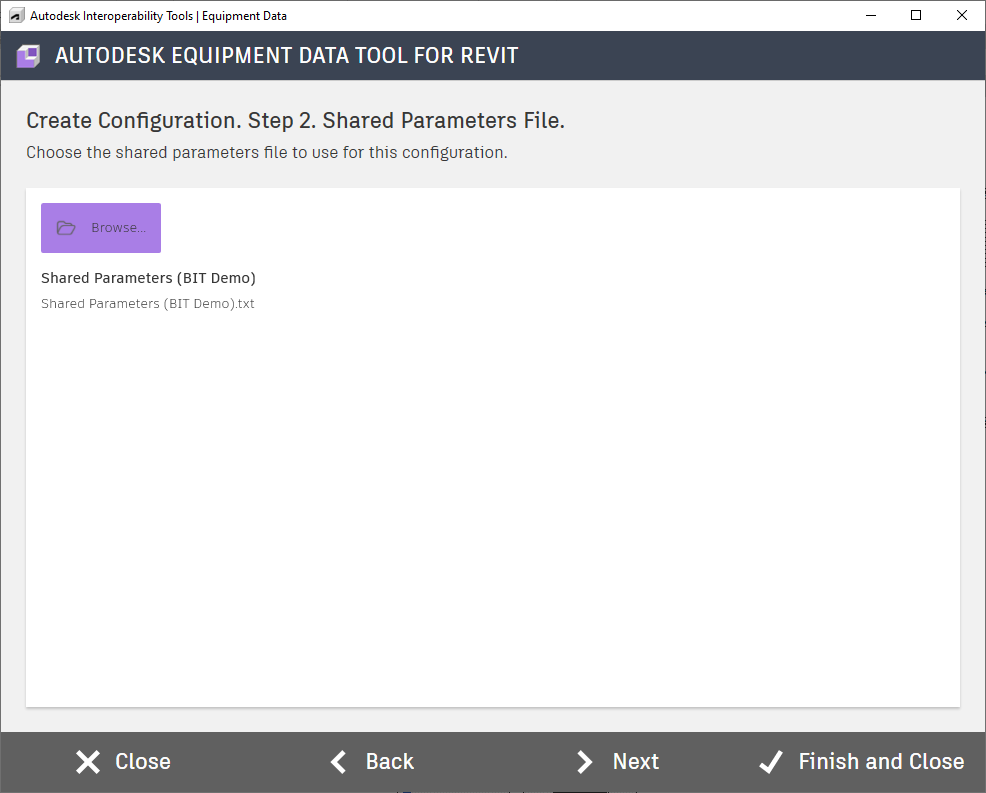
Task: Close the window with the title bar X
Action: click(961, 16)
